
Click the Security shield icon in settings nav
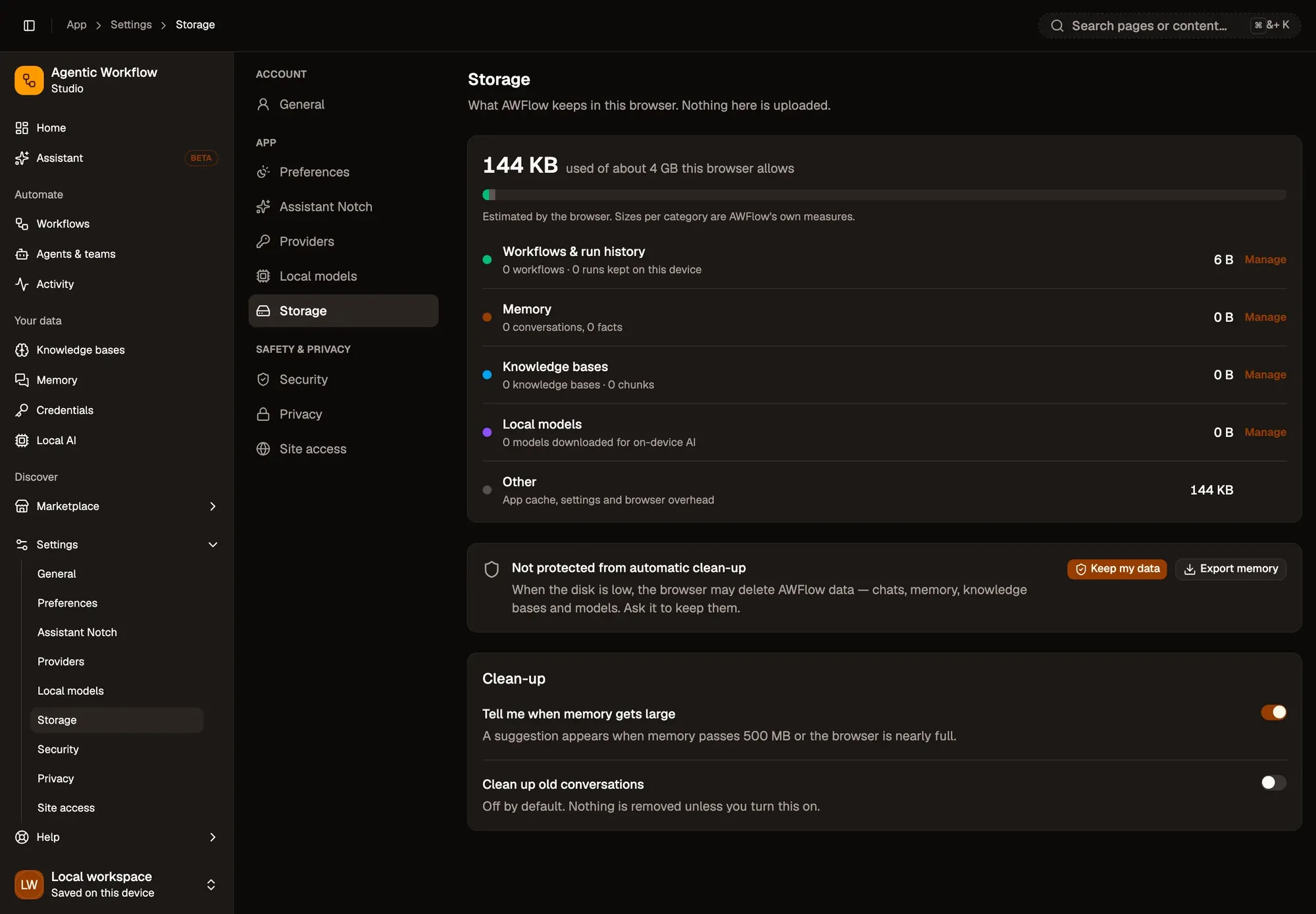point(263,380)
